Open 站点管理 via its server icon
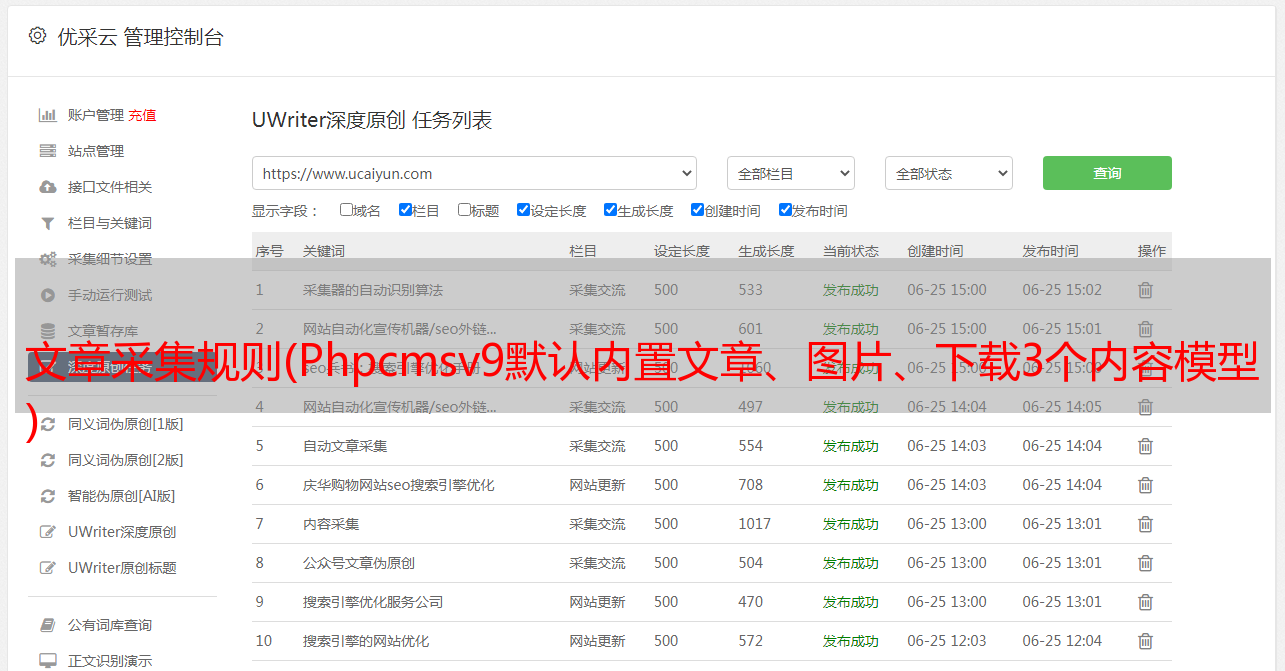This screenshot has height=671, width=1285. [47, 151]
